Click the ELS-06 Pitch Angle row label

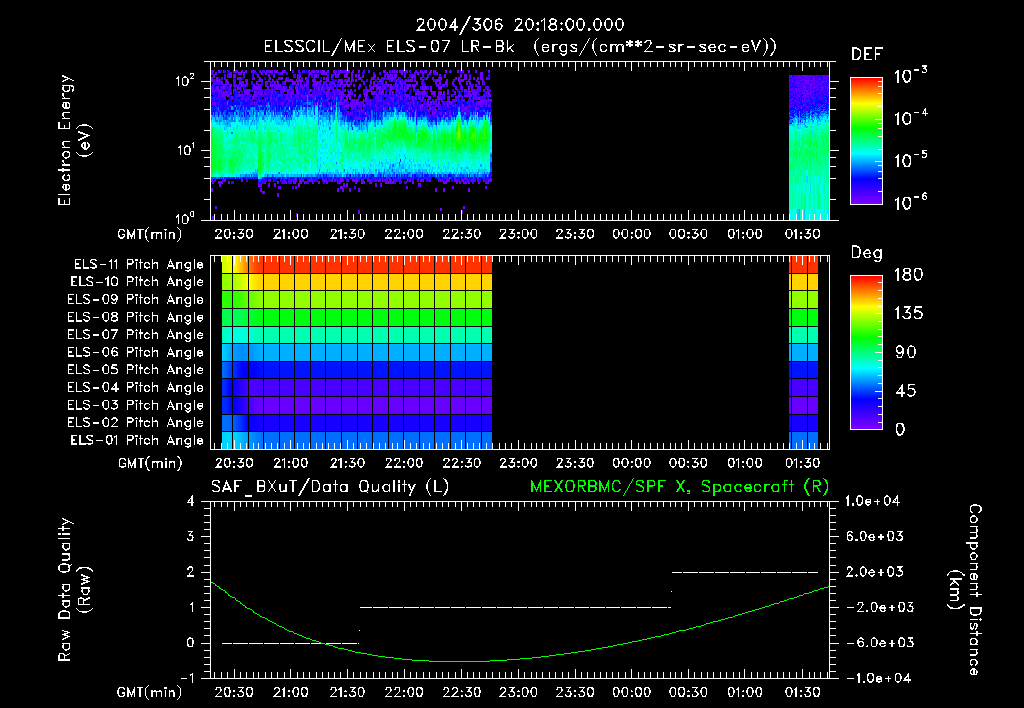point(136,352)
